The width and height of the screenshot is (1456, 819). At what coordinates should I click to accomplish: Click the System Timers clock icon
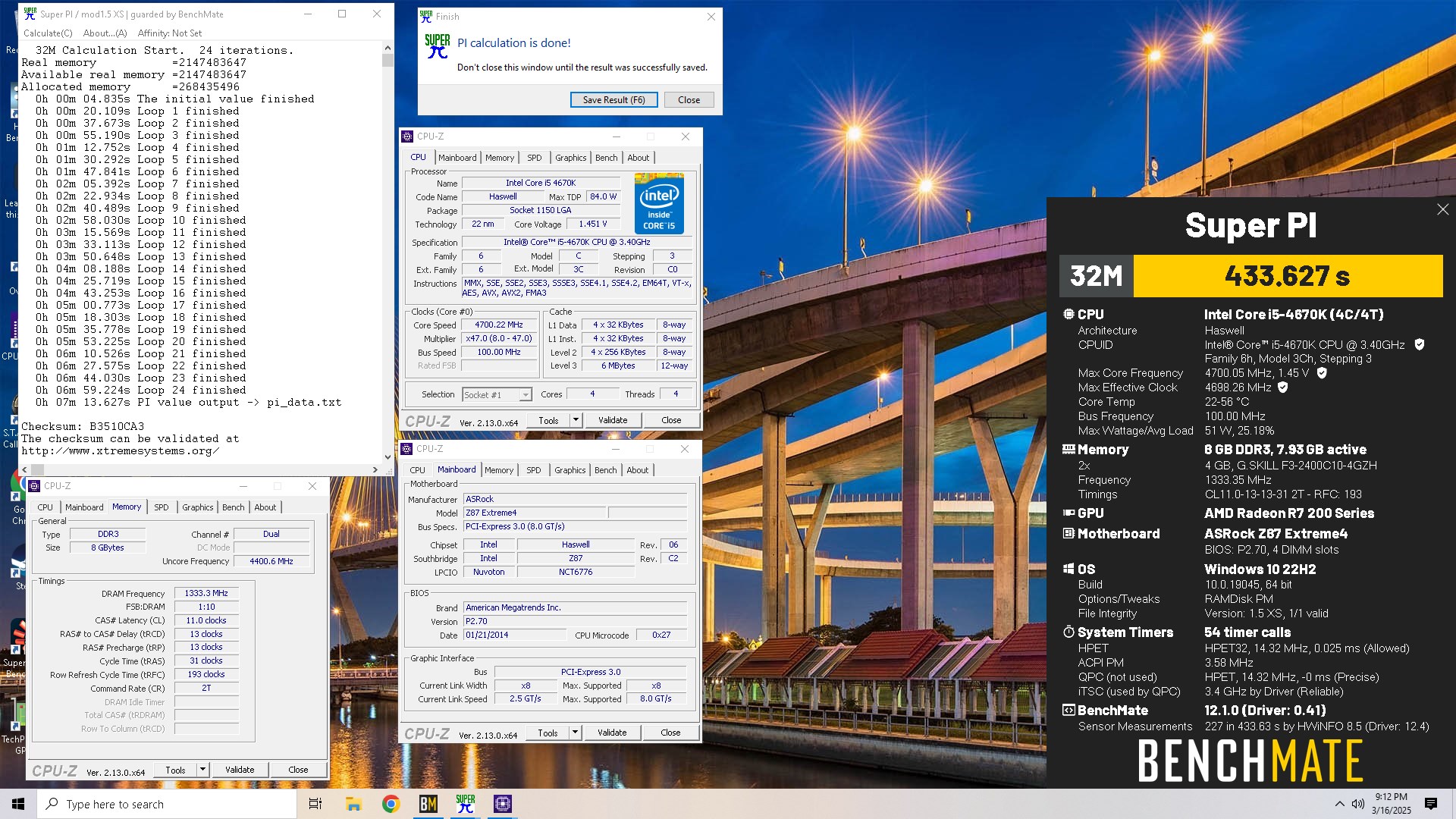[1068, 632]
